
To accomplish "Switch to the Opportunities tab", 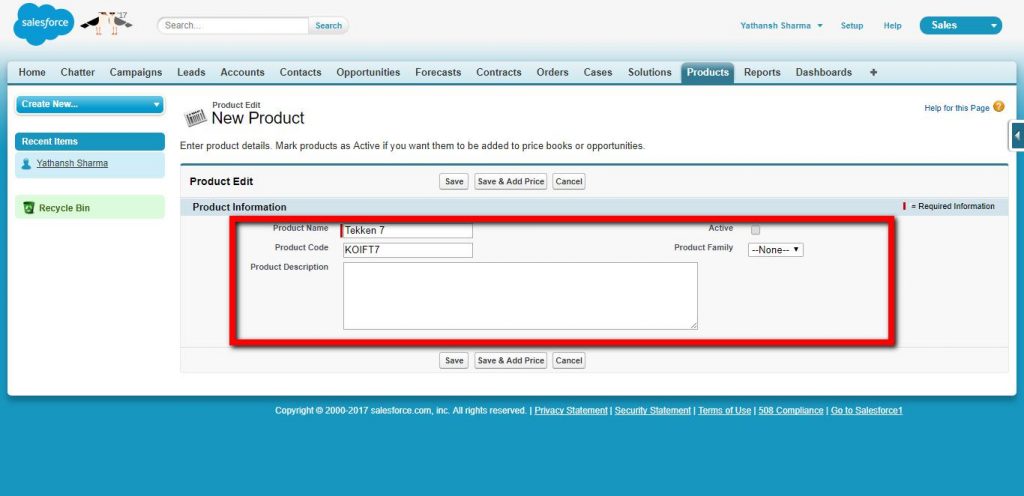I will (368, 72).
